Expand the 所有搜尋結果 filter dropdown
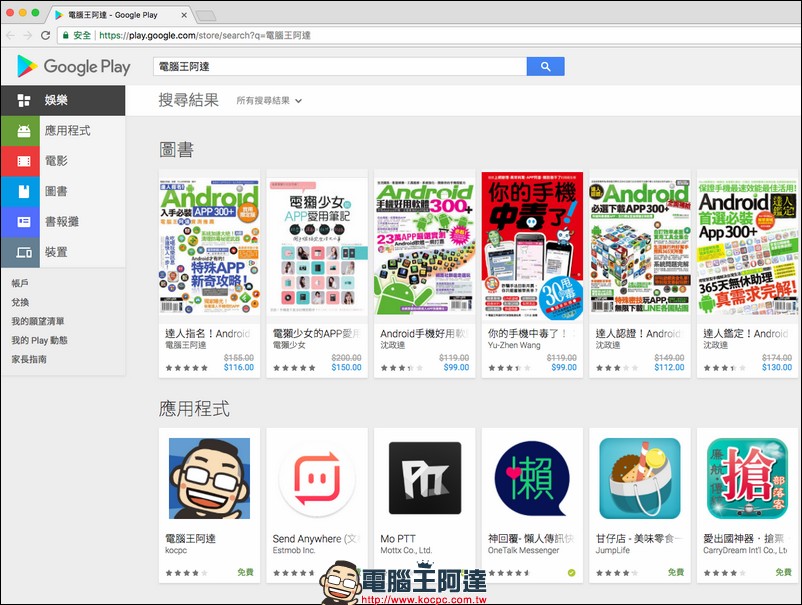Screen dimensions: 802x605 (269, 101)
